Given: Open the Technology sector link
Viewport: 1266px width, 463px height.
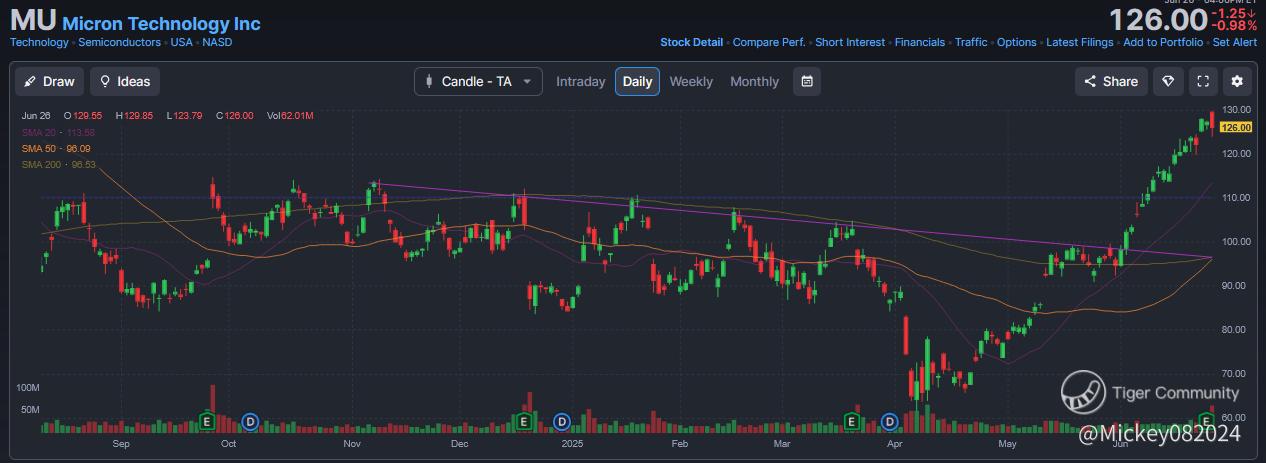Looking at the screenshot, I should click(x=39, y=42).
